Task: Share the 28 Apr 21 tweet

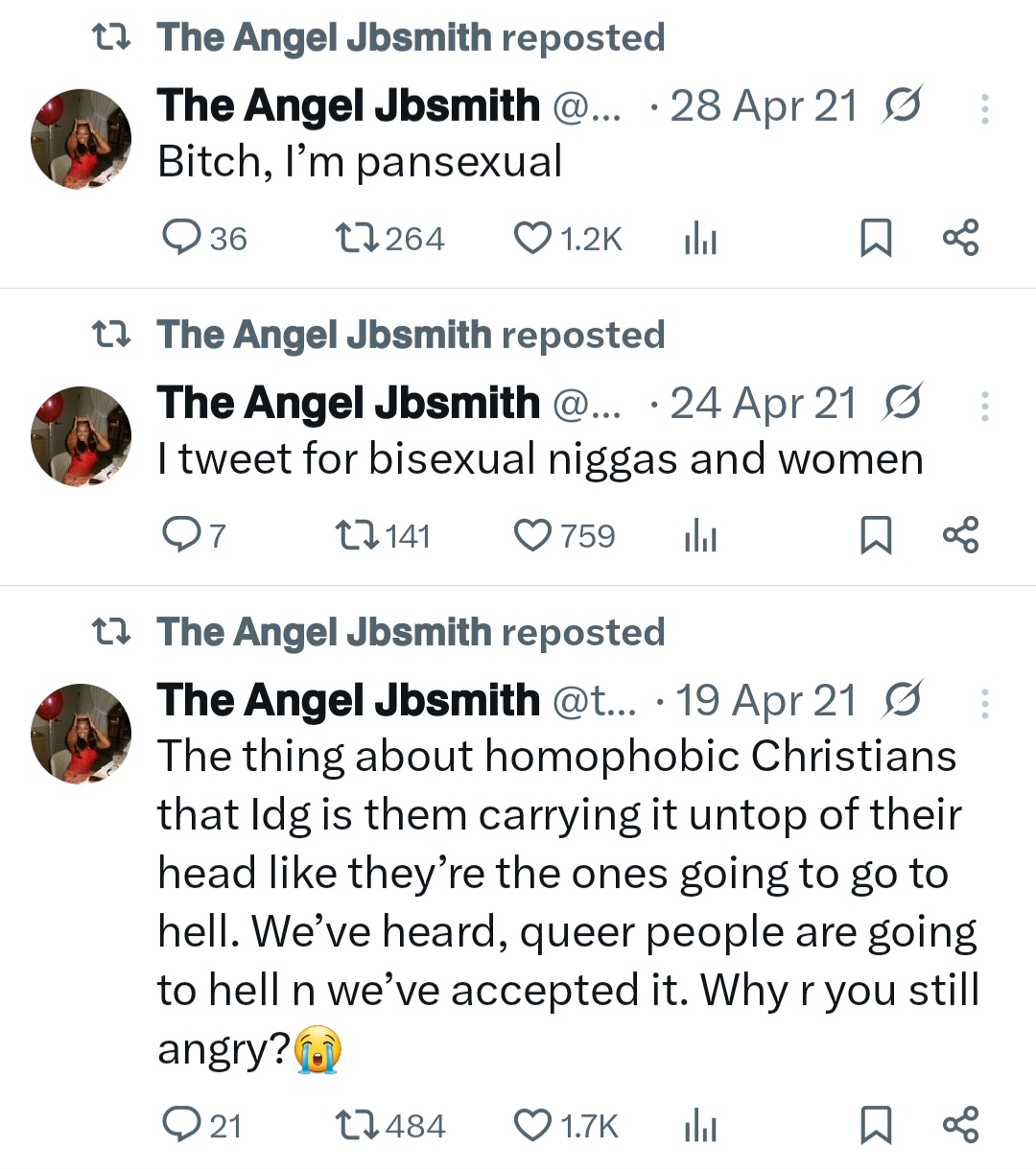Action: (960, 238)
